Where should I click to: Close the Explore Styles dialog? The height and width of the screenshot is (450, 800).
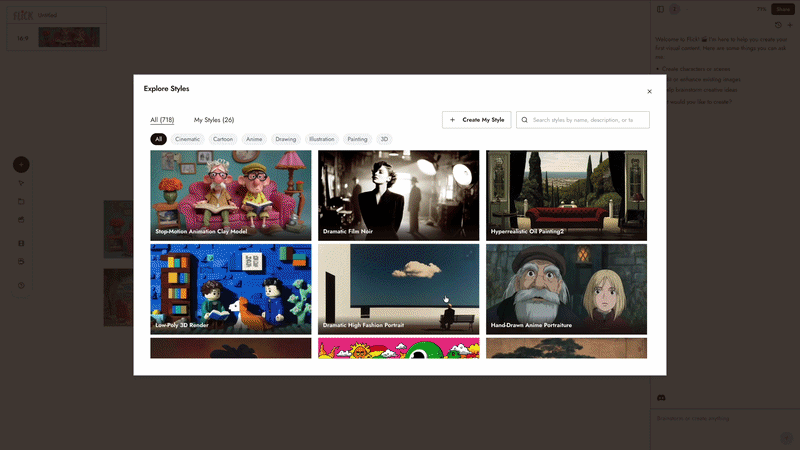point(649,91)
